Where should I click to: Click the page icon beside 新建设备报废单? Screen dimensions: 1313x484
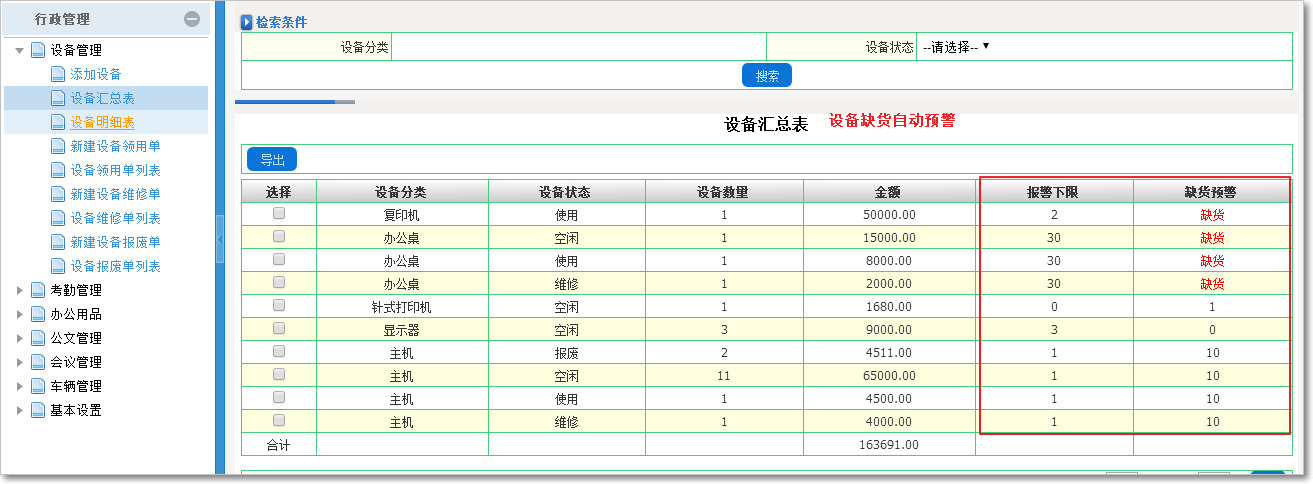pos(58,242)
